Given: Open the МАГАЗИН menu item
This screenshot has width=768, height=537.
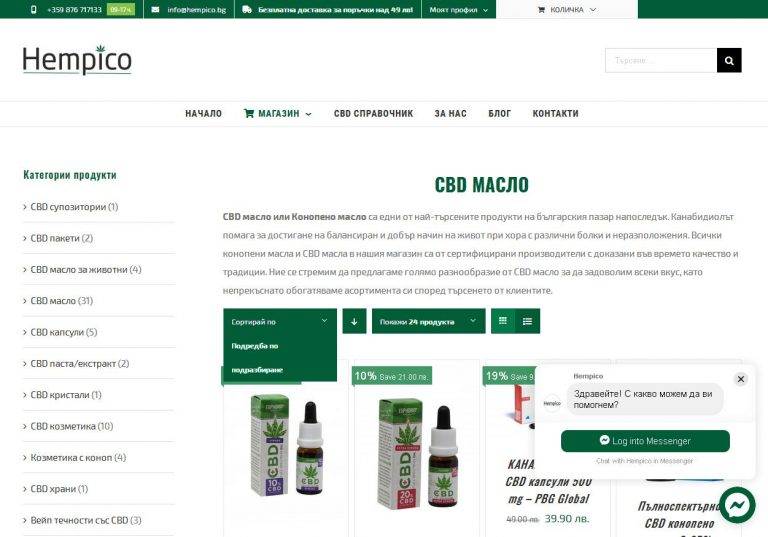Looking at the screenshot, I should pos(278,114).
